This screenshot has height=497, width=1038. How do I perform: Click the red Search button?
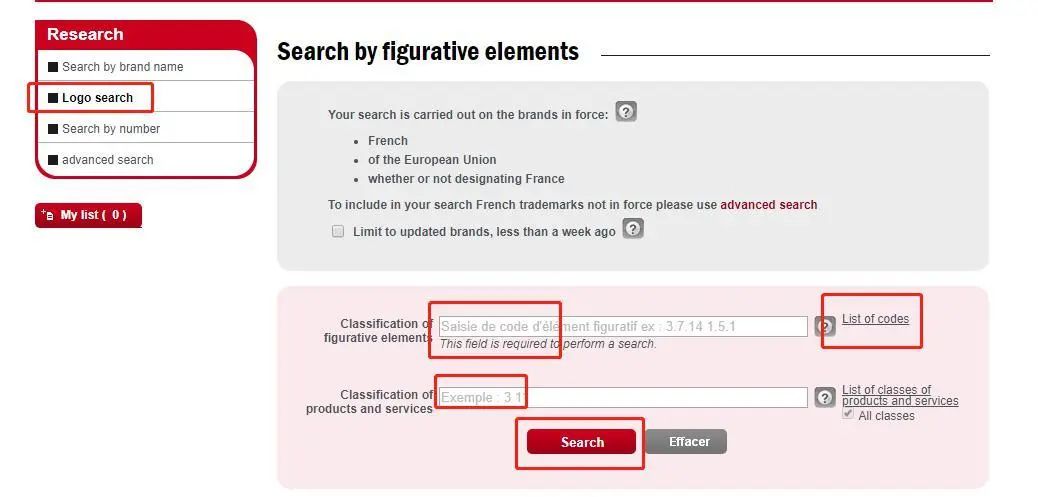click(x=581, y=442)
